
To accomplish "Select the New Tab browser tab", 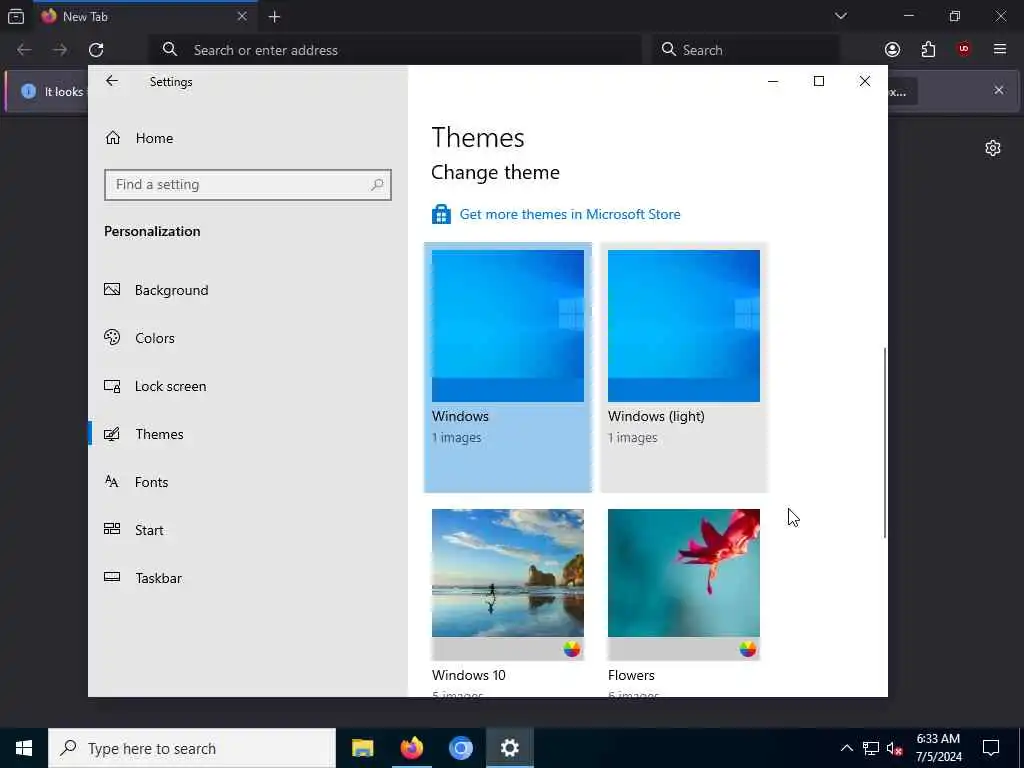I will 145,16.
